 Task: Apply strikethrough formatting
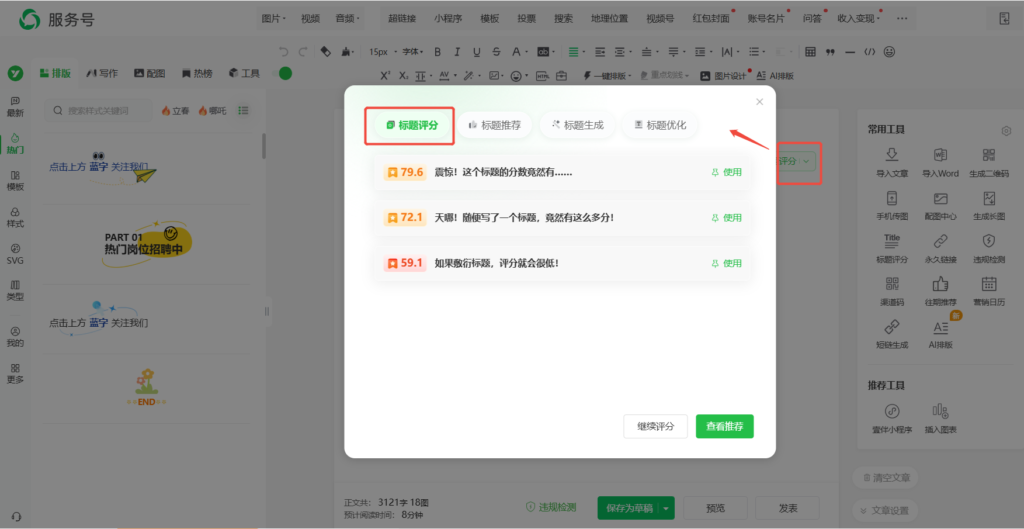[496, 52]
